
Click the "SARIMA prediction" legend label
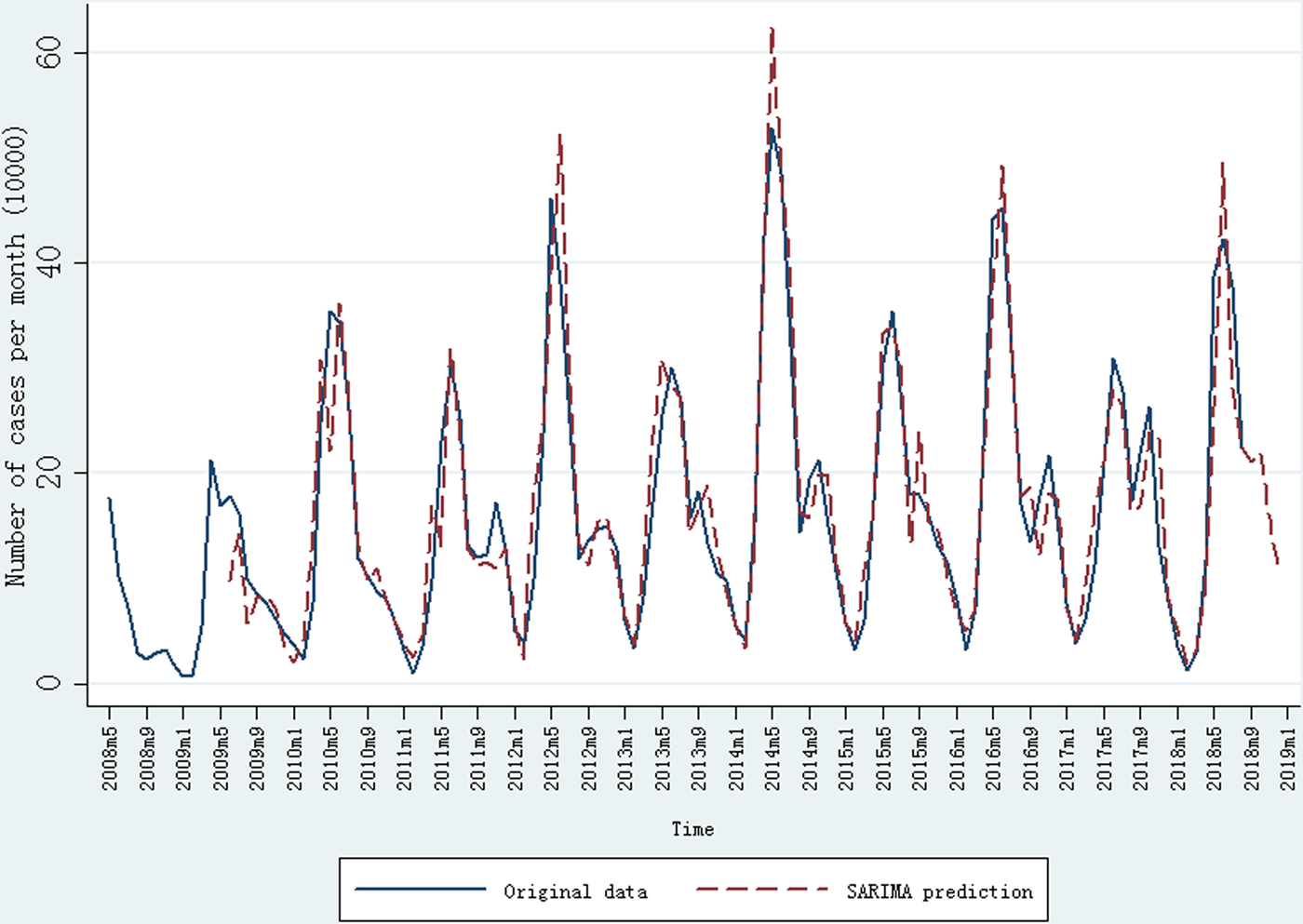coord(939,891)
